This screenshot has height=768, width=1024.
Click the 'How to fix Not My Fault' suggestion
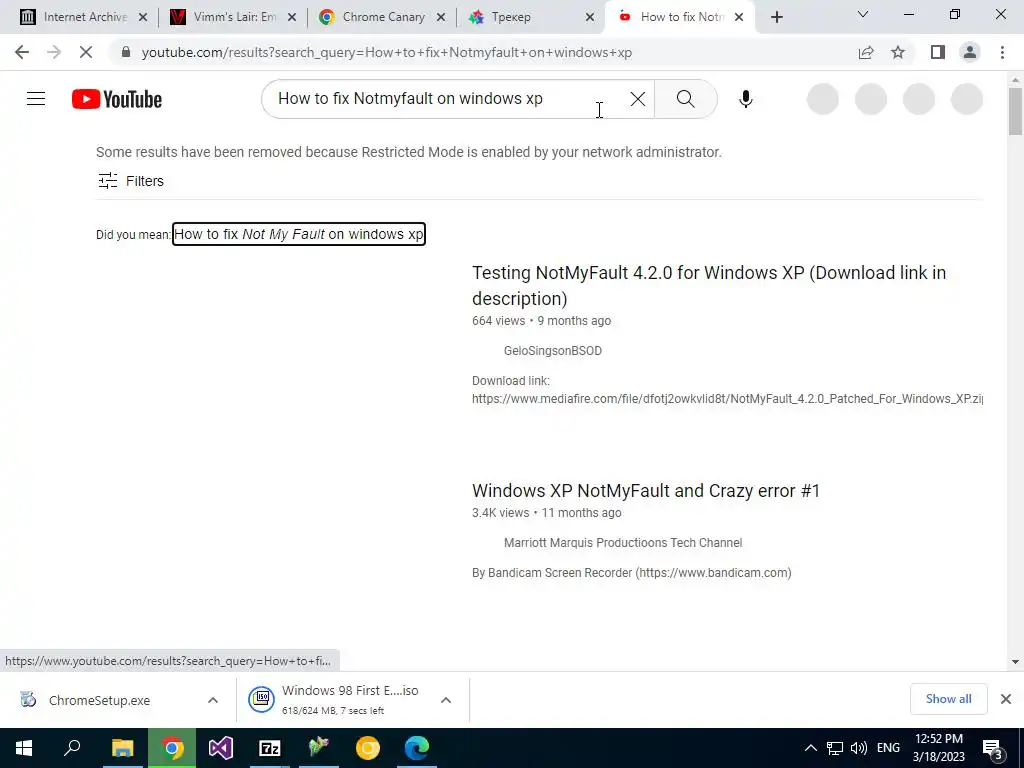pyautogui.click(x=298, y=234)
